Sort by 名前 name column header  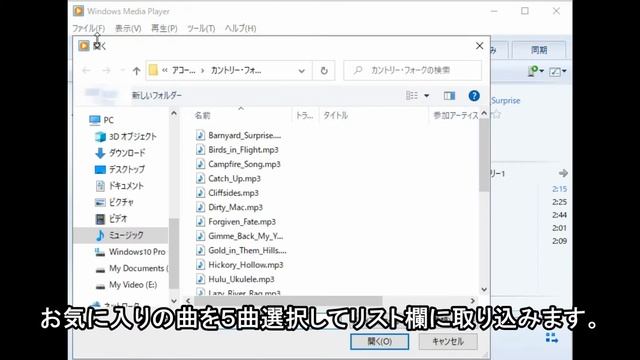pos(202,116)
